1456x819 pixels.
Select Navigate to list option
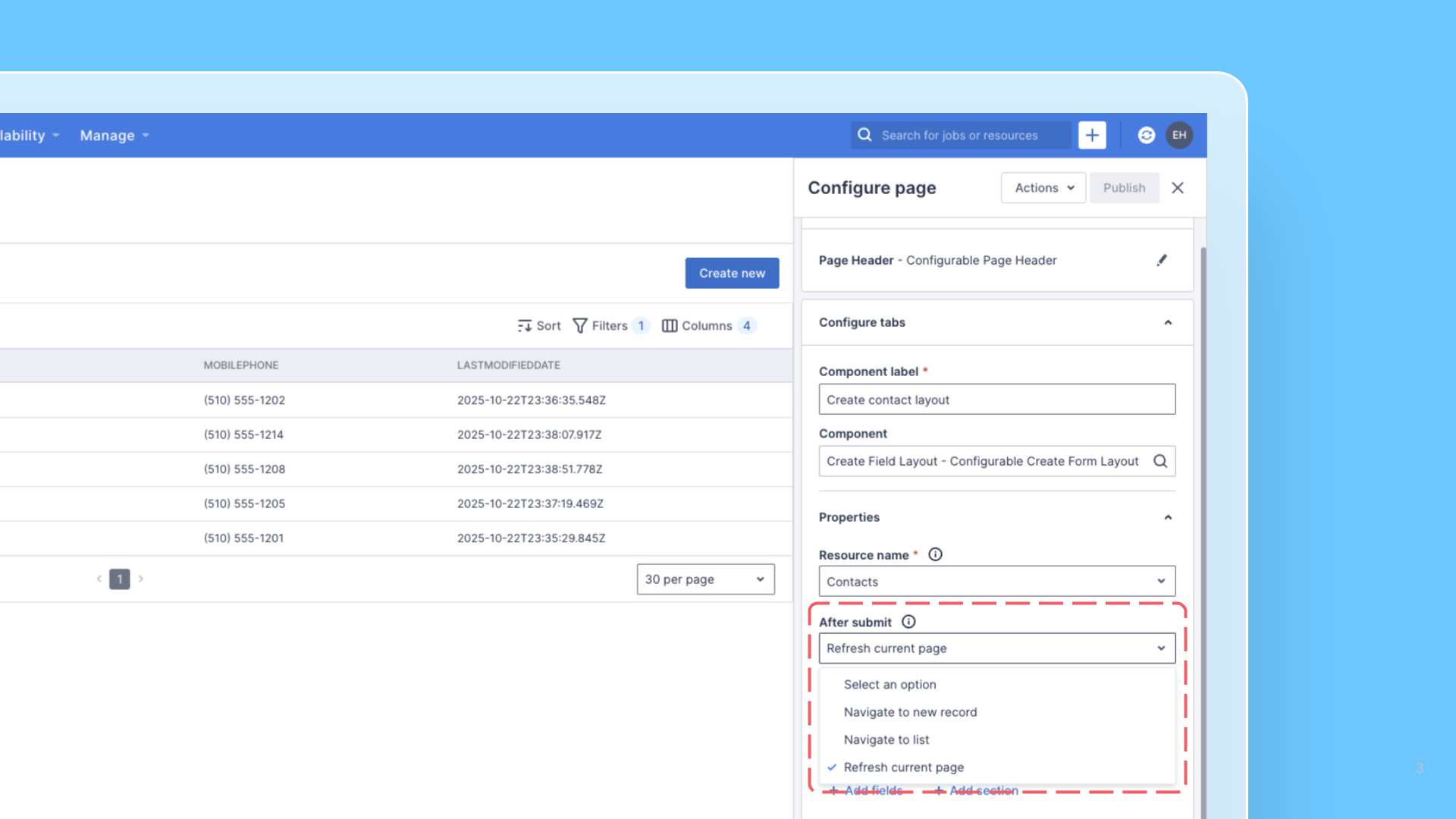(886, 739)
